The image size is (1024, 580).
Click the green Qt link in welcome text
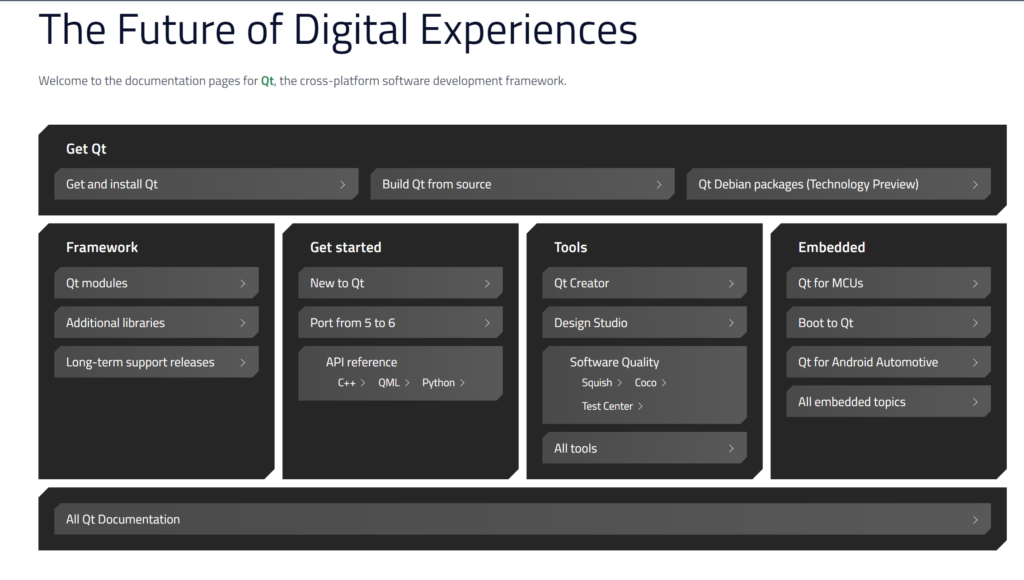(x=267, y=81)
